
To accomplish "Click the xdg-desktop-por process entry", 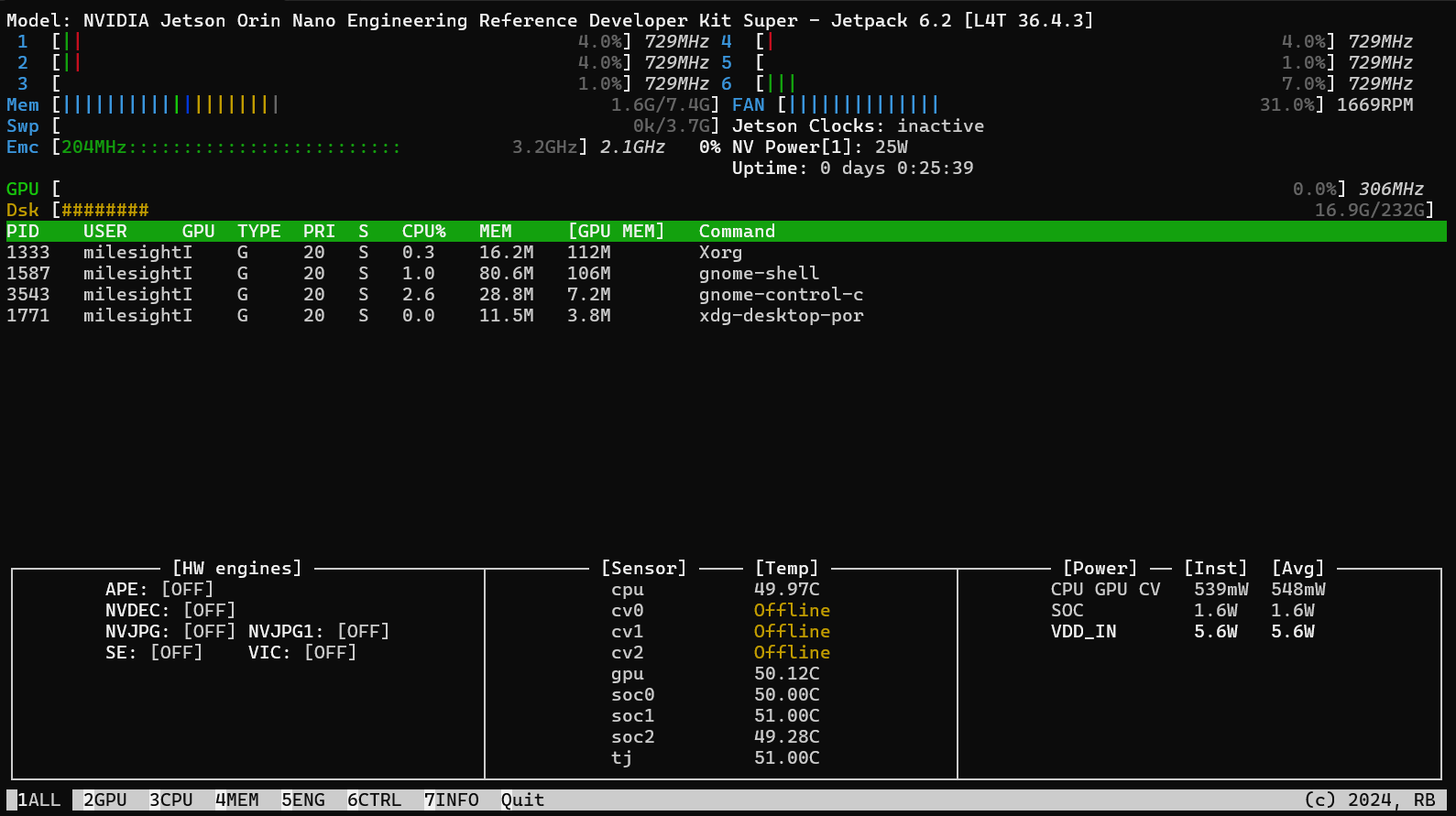I will tap(781, 315).
